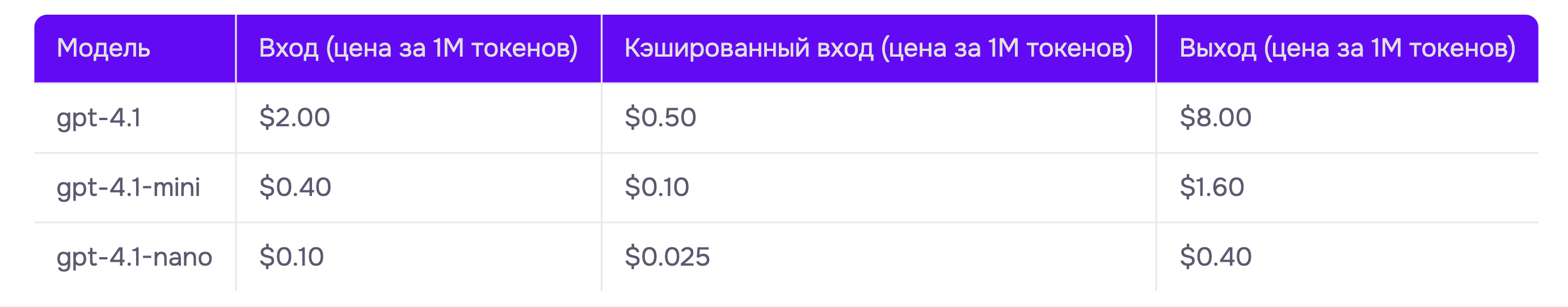Image resolution: width=1568 pixels, height=307 pixels.
Task: Select the gpt-4.1-nano model name cell
Action: 134,257
